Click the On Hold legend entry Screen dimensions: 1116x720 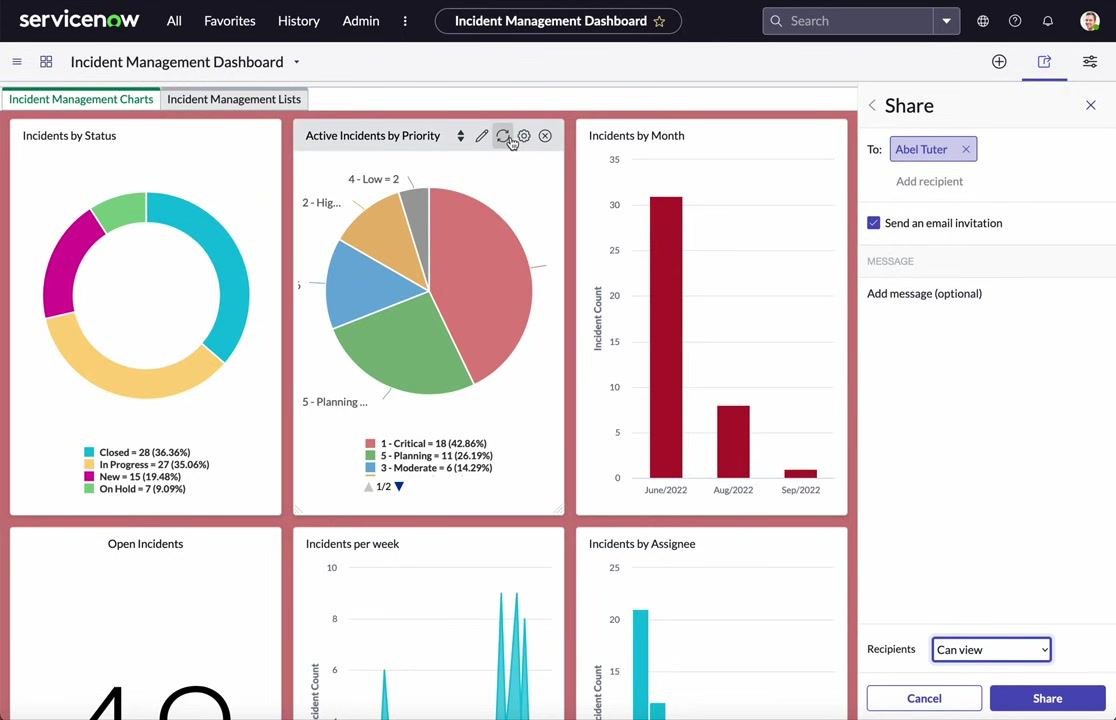(x=135, y=489)
